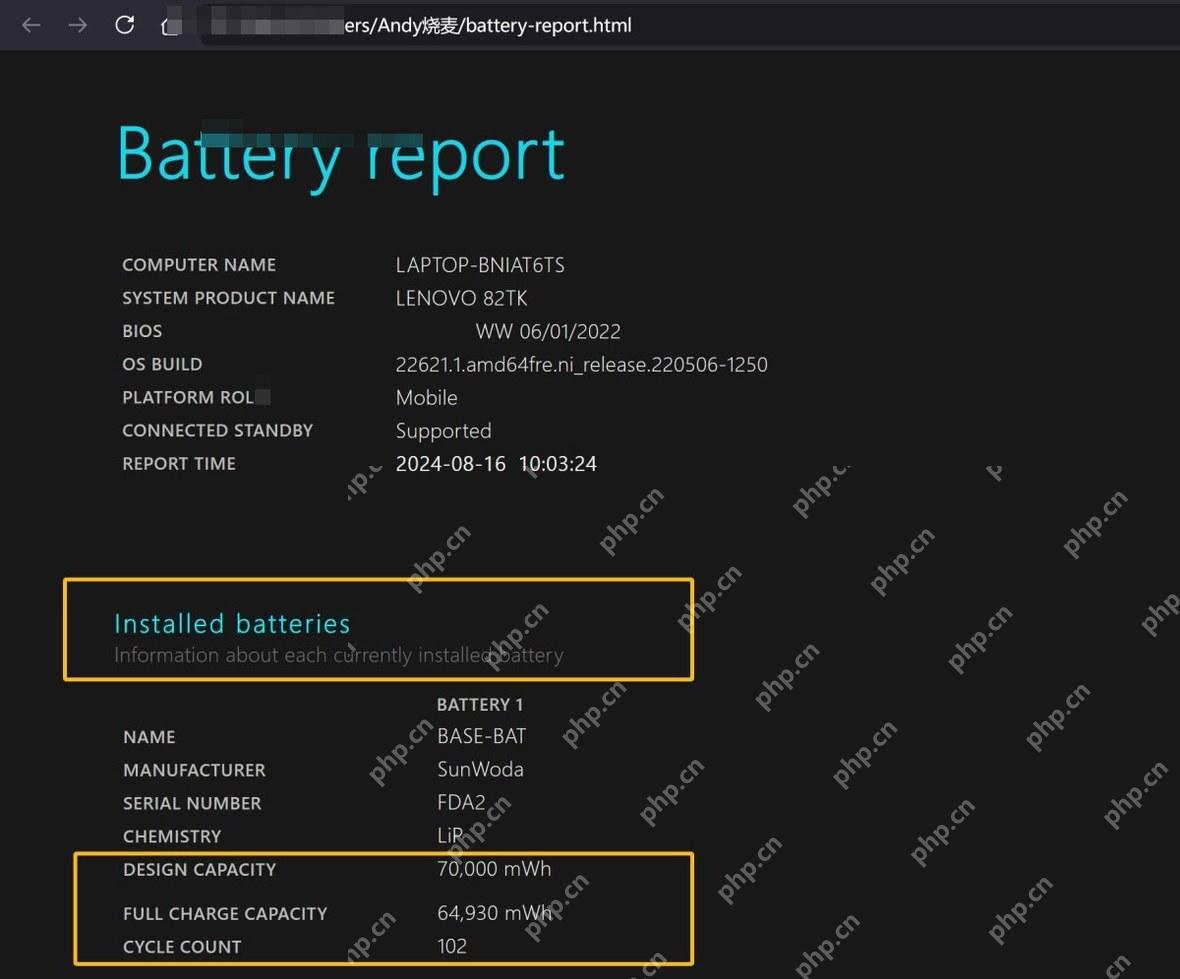Select the SERIAL NUMBER label

(192, 804)
